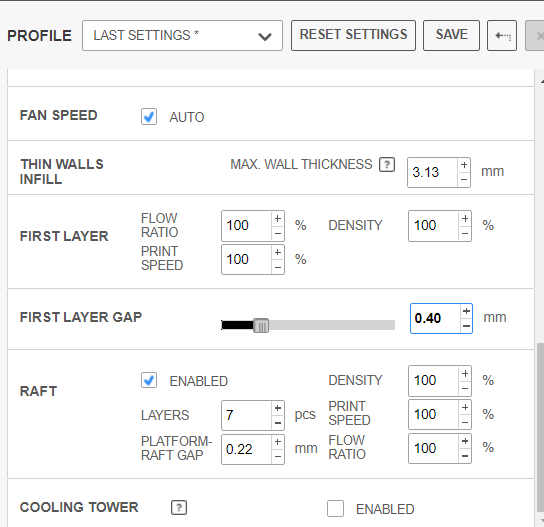Click the First Layer Gap slider handle

point(261,325)
